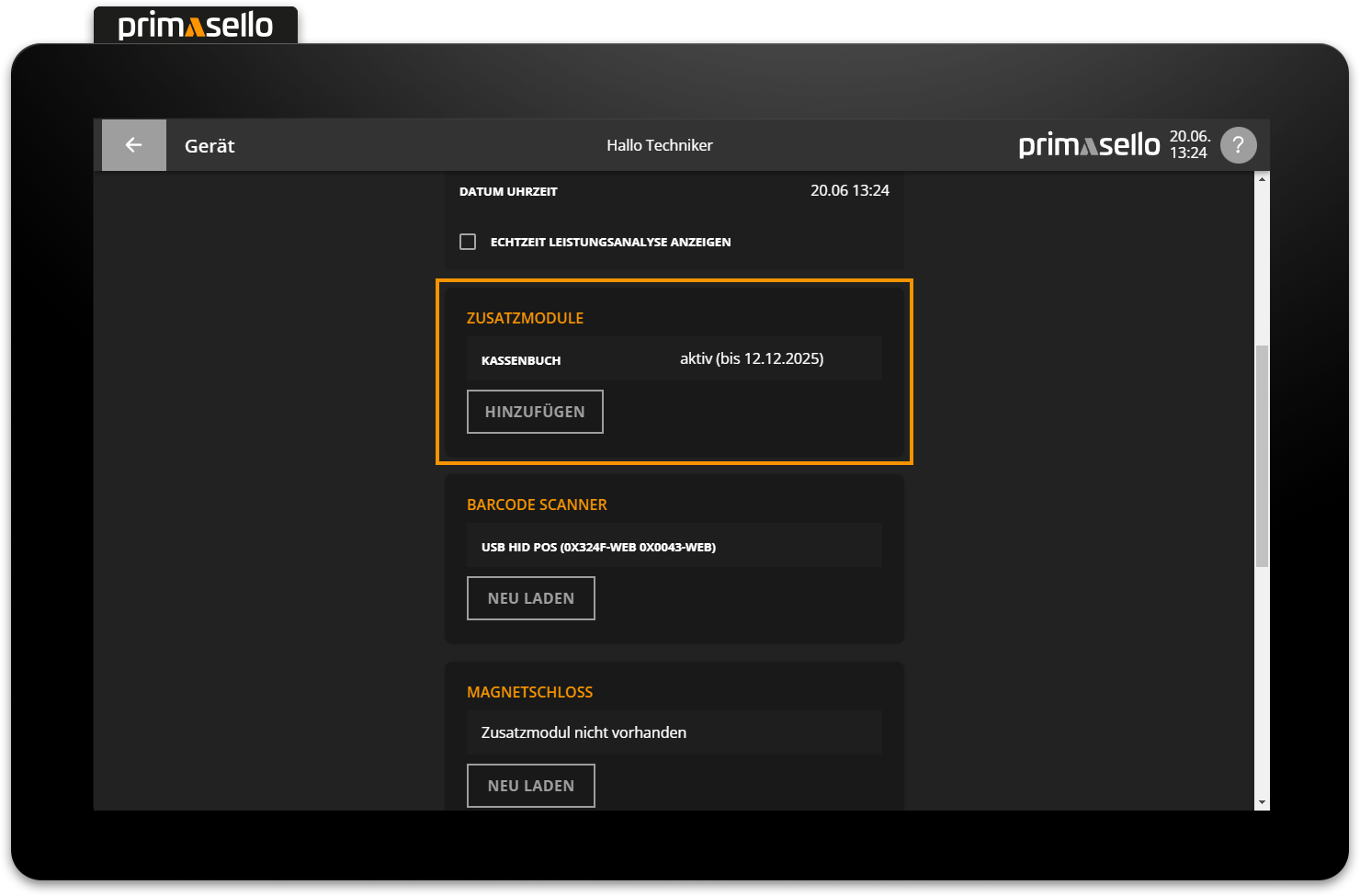The image size is (1360, 896).
Task: Click 'Zusatzmodul nicht vorhanden' text
Action: pyautogui.click(x=584, y=732)
